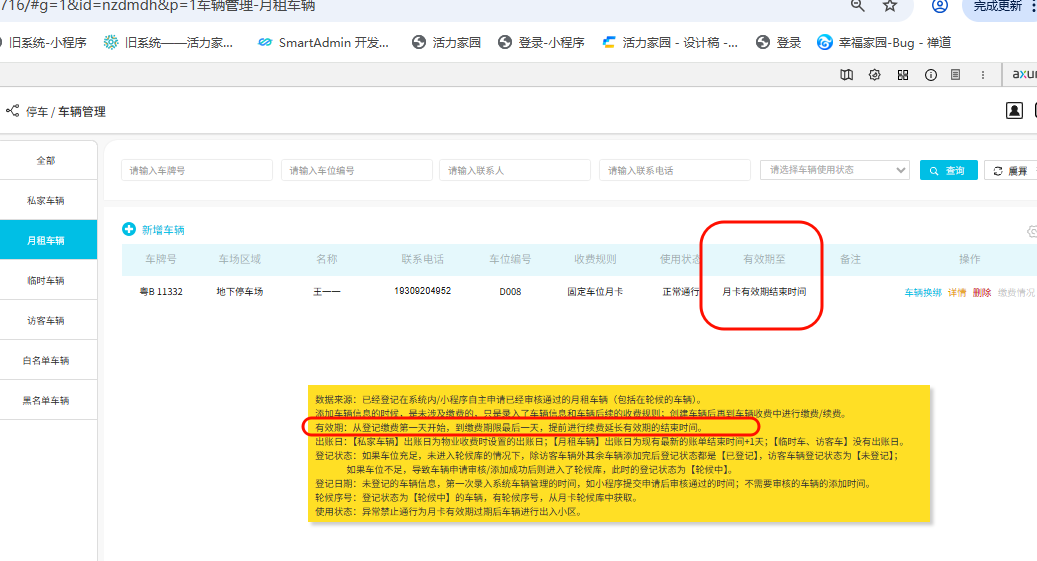Select the 临时车辆 category tab
The width and height of the screenshot is (1037, 561).
click(x=46, y=280)
